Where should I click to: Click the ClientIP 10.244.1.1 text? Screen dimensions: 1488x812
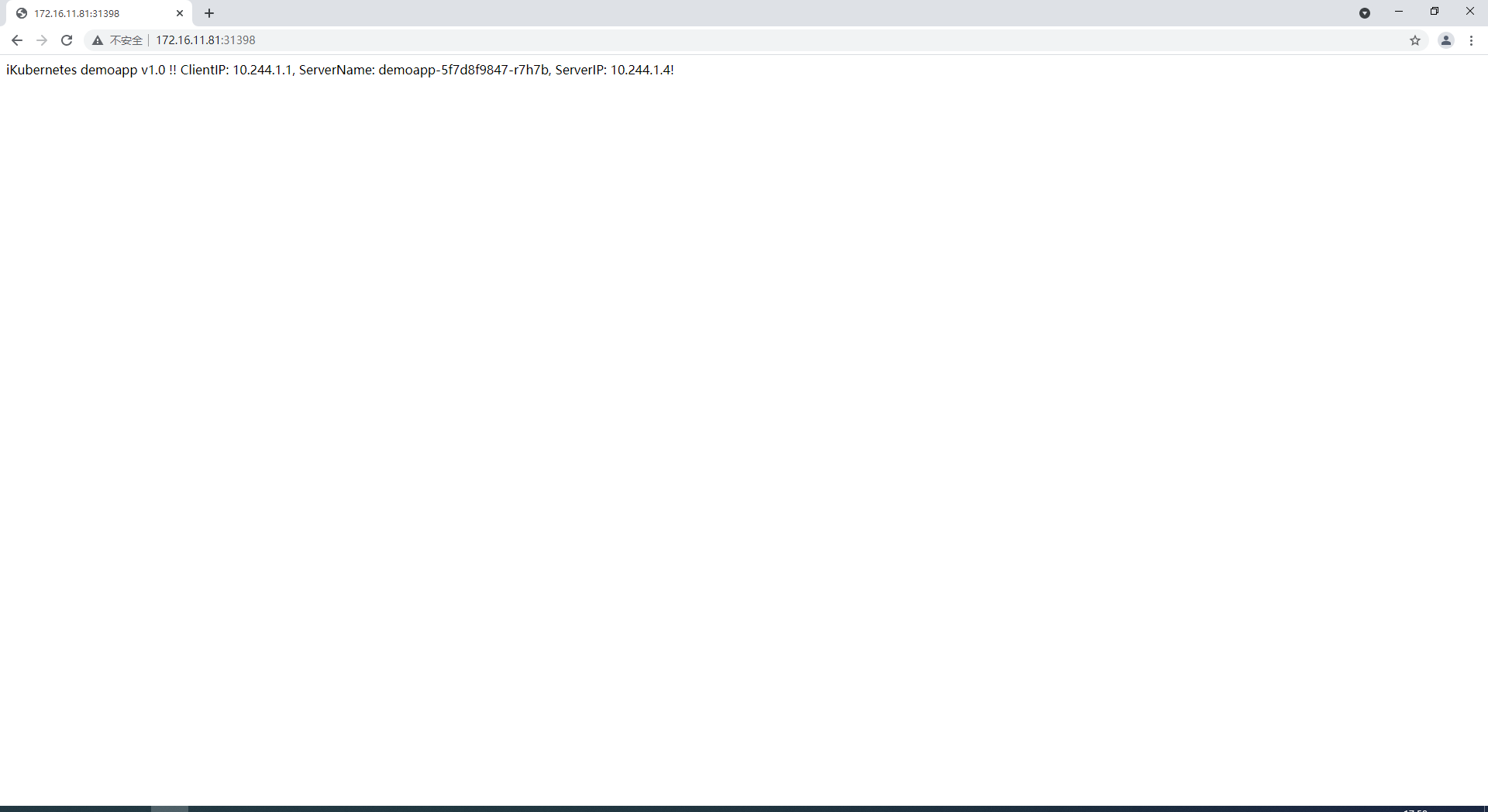237,70
